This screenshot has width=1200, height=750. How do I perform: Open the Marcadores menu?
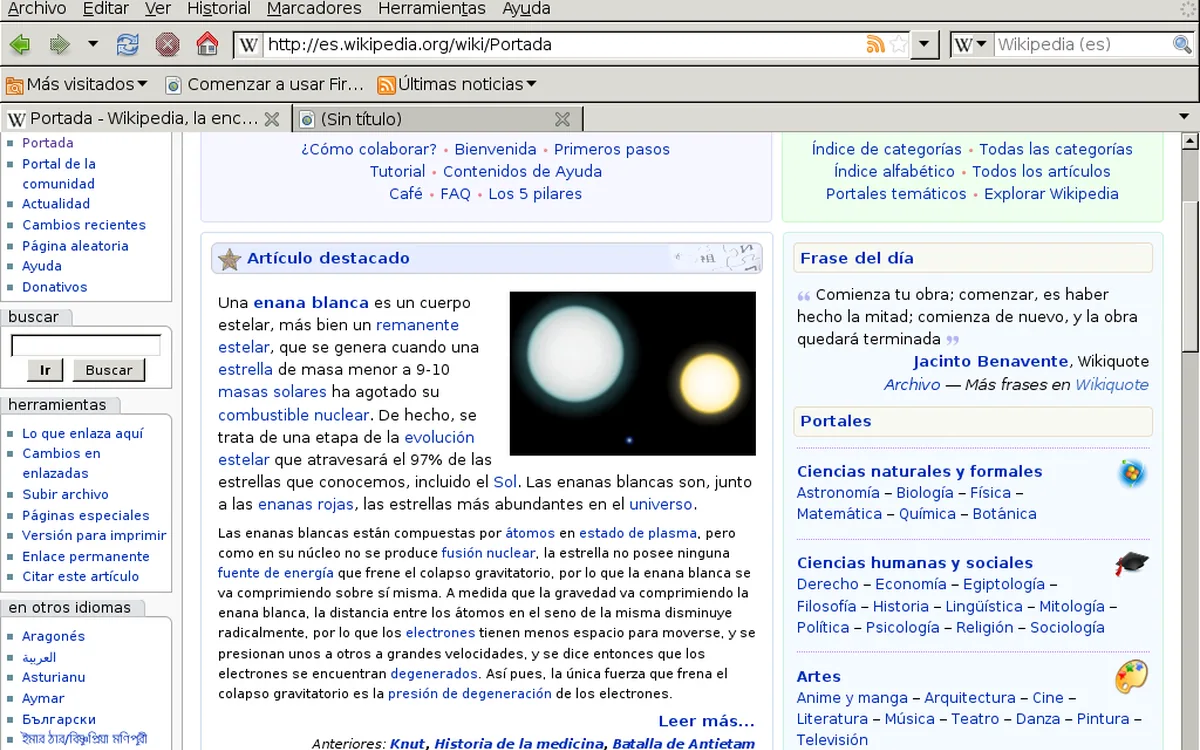314,9
